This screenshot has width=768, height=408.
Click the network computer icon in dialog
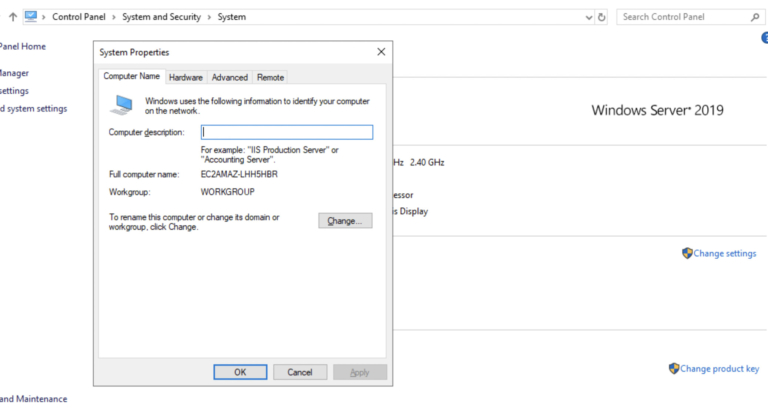[x=122, y=104]
